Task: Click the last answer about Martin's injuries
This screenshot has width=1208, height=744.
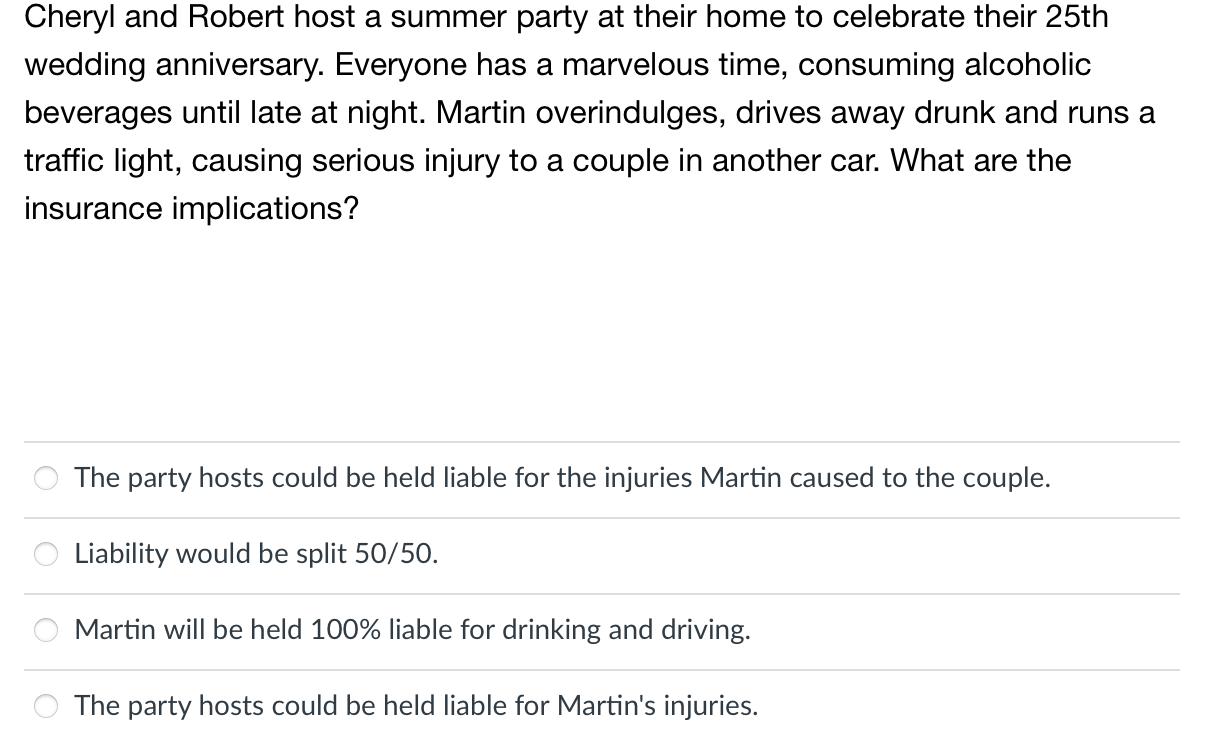Action: (416, 706)
